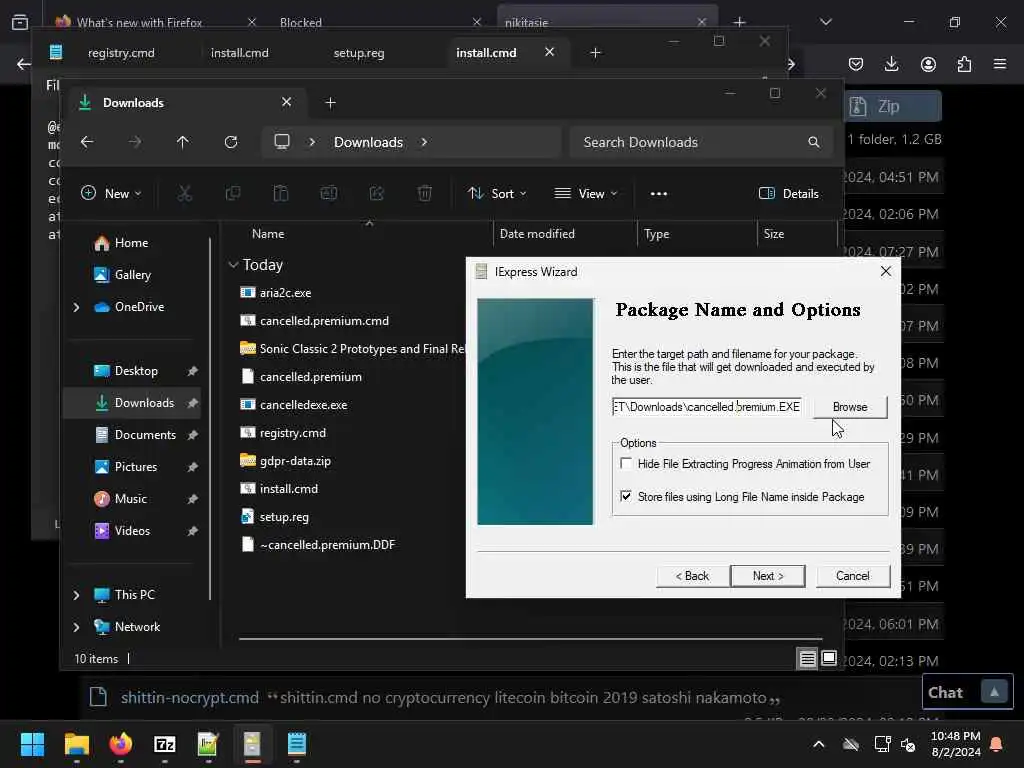Switch to large thumbnails view icon in status bar
The image size is (1024, 768).
[x=829, y=658]
